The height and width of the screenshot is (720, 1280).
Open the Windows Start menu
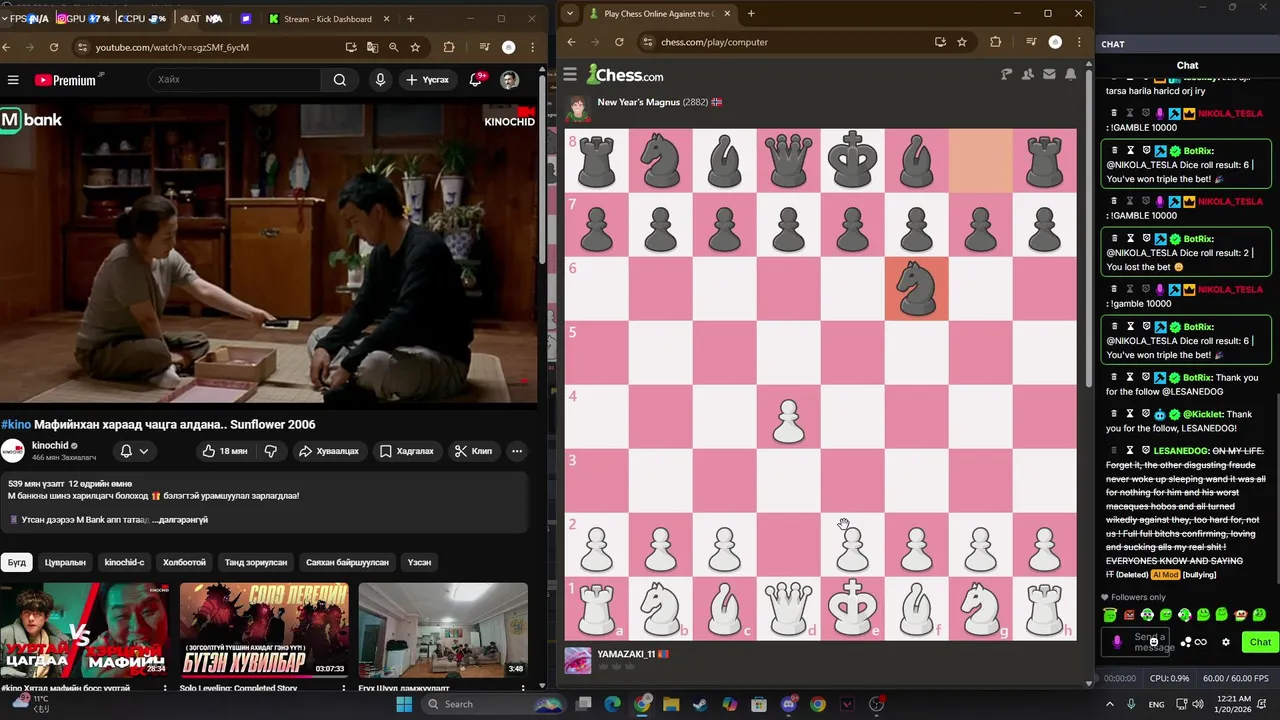[x=404, y=704]
